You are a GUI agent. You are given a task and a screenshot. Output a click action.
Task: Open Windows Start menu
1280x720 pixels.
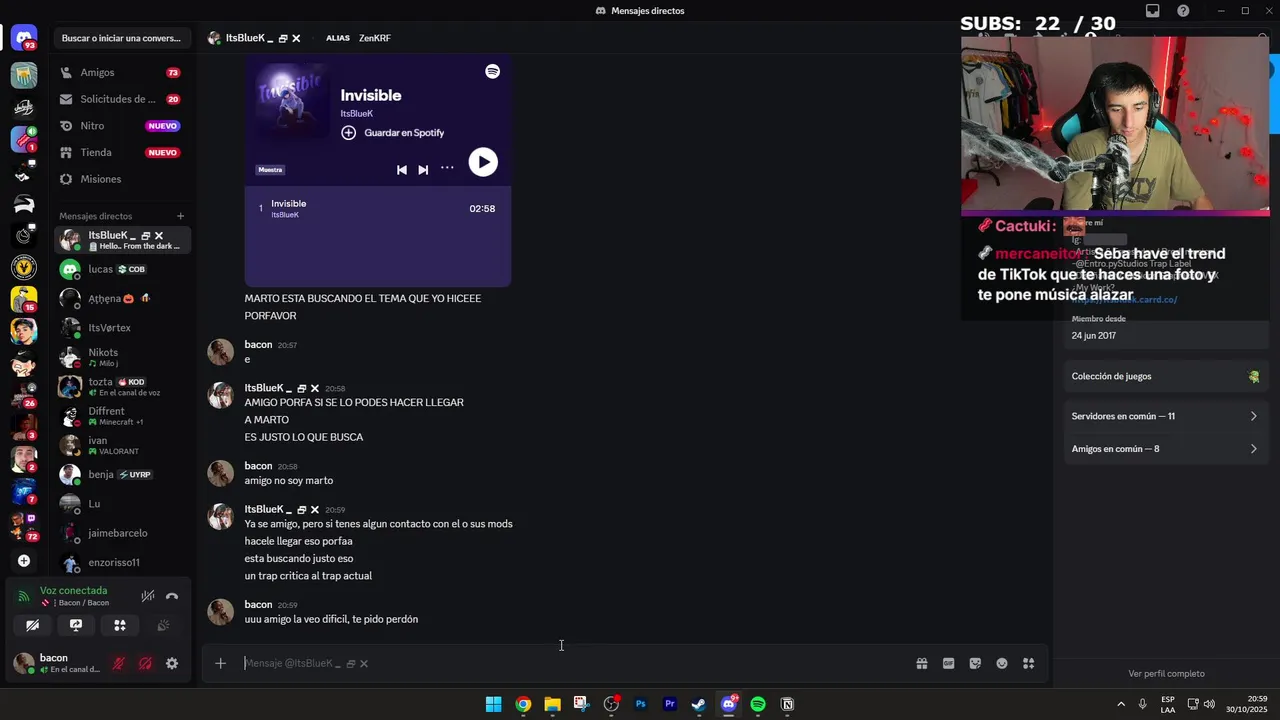pos(493,704)
